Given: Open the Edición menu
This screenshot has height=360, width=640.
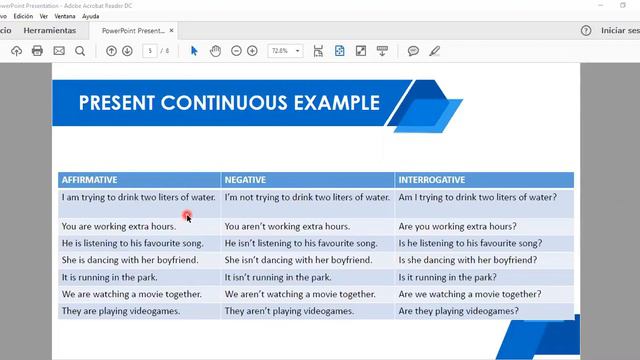Looking at the screenshot, I should (x=23, y=16).
